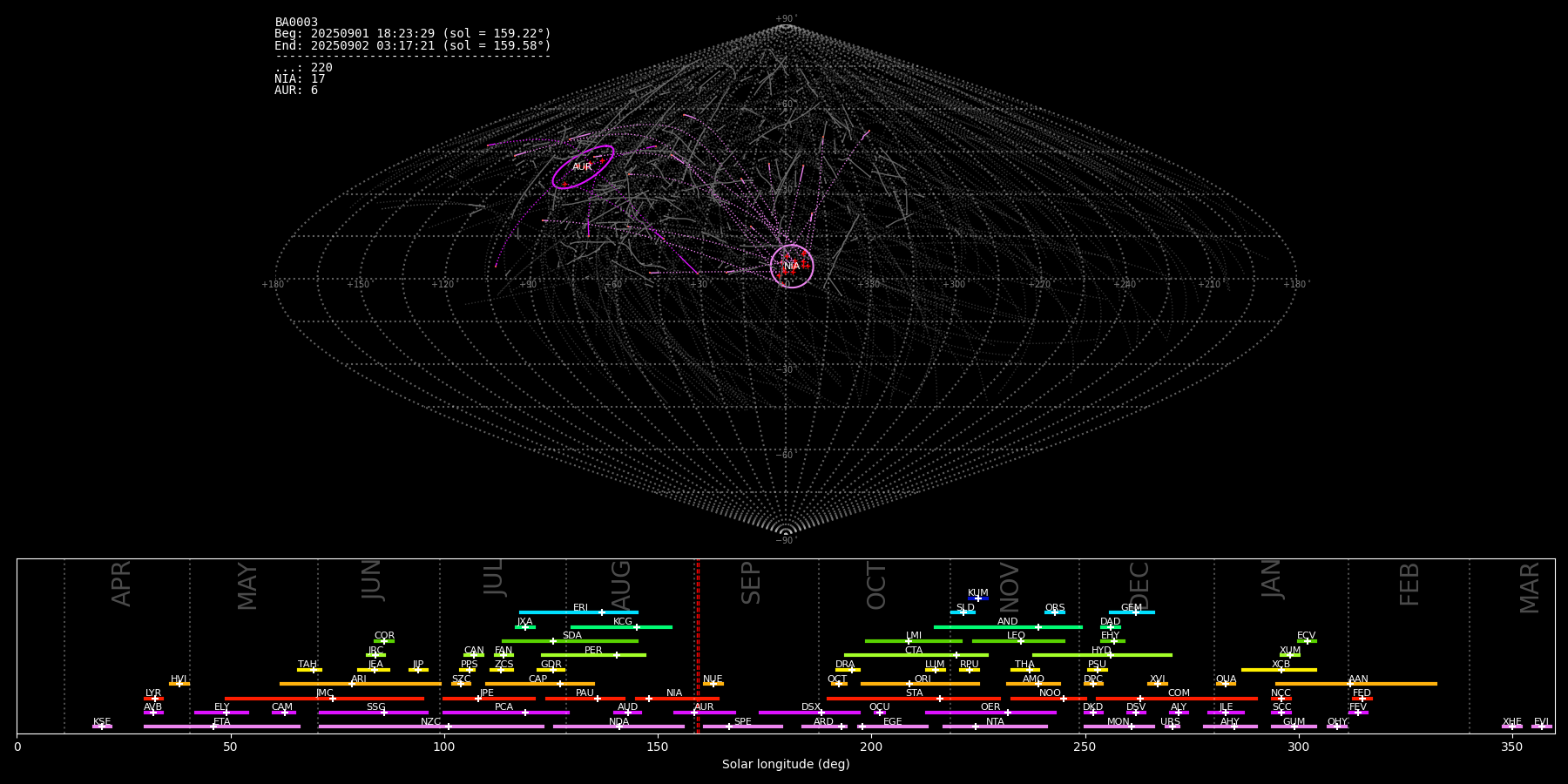Click the "NIA: 17" count line
This screenshot has width=1568, height=784.
click(300, 79)
